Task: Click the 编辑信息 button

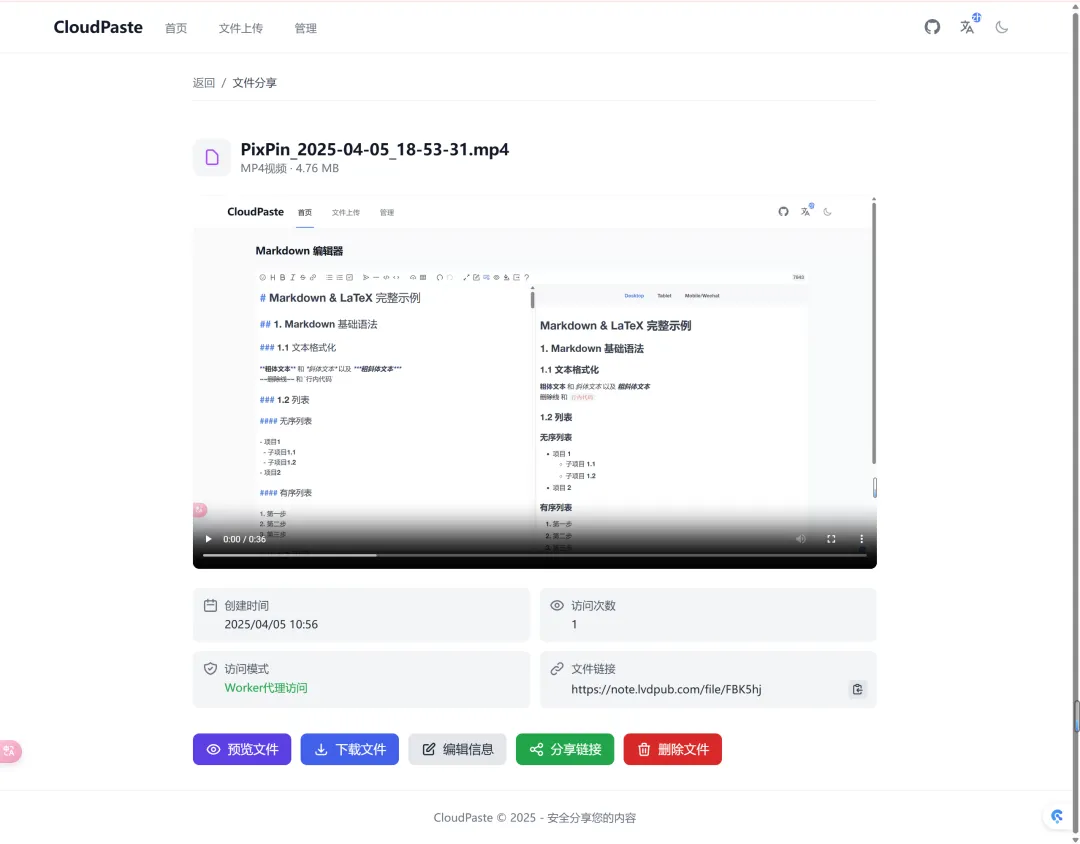Action: (457, 749)
